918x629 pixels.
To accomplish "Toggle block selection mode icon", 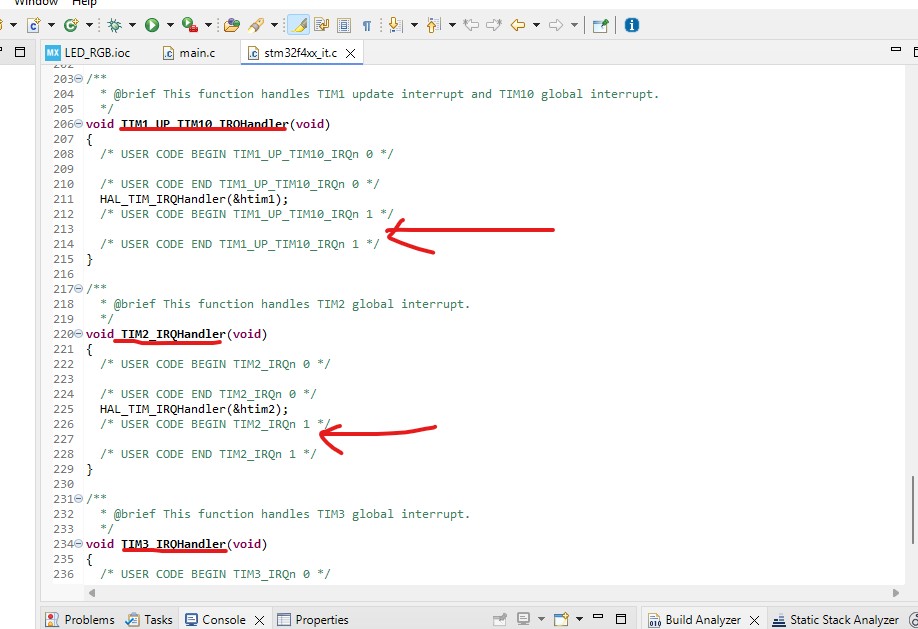I will point(344,25).
